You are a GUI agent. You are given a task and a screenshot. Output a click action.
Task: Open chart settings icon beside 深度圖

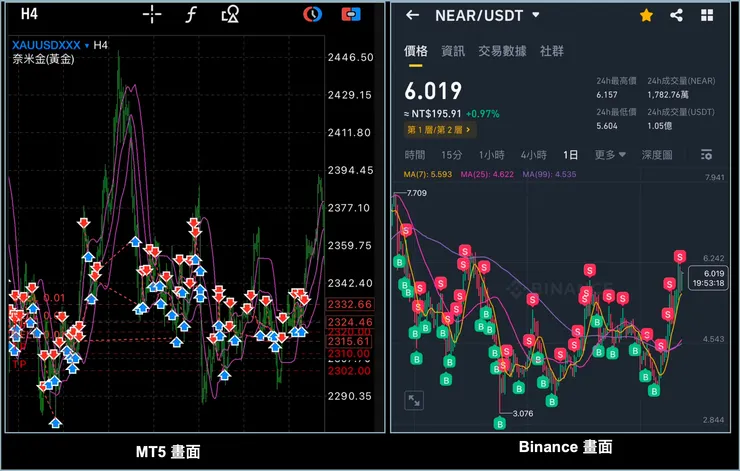pos(706,154)
